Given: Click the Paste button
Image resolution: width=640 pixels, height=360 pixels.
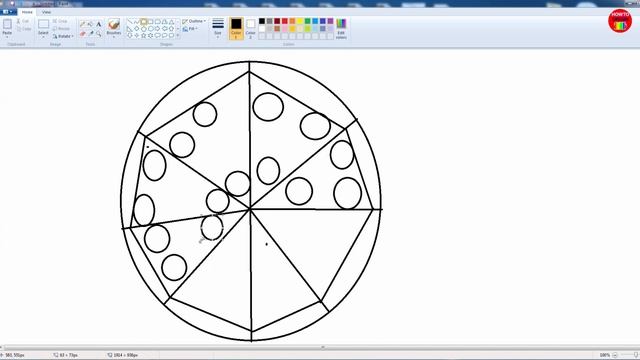Looking at the screenshot, I should [x=7, y=27].
